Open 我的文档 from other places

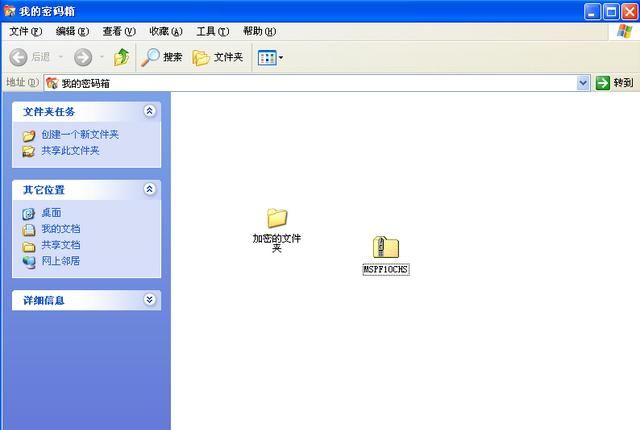60,229
